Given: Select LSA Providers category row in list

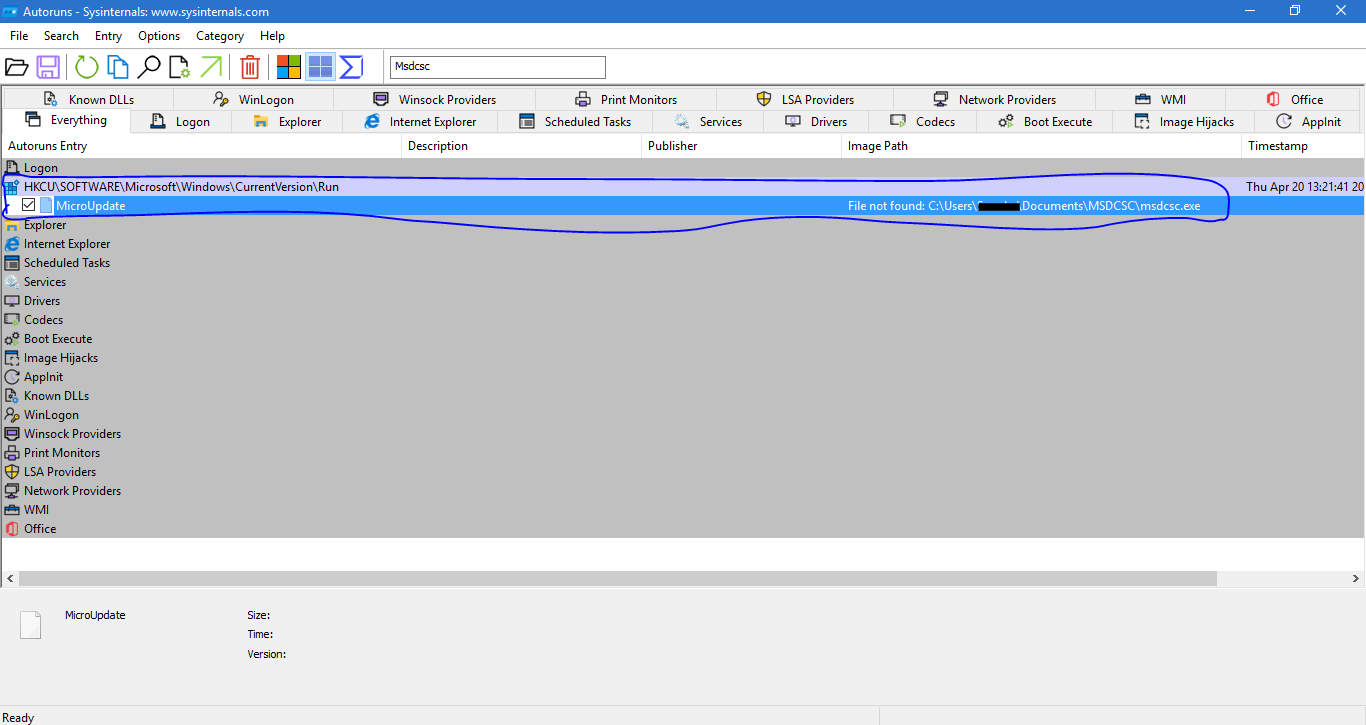Looking at the screenshot, I should [683, 472].
